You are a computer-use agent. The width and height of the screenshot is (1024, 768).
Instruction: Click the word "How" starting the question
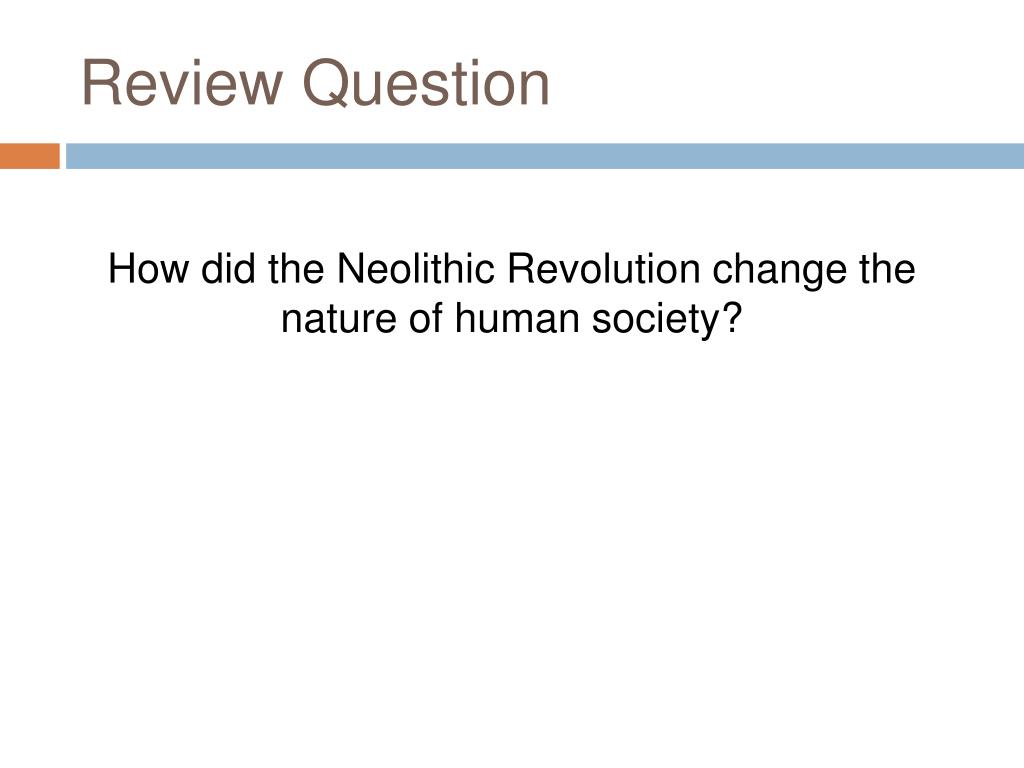tap(148, 268)
